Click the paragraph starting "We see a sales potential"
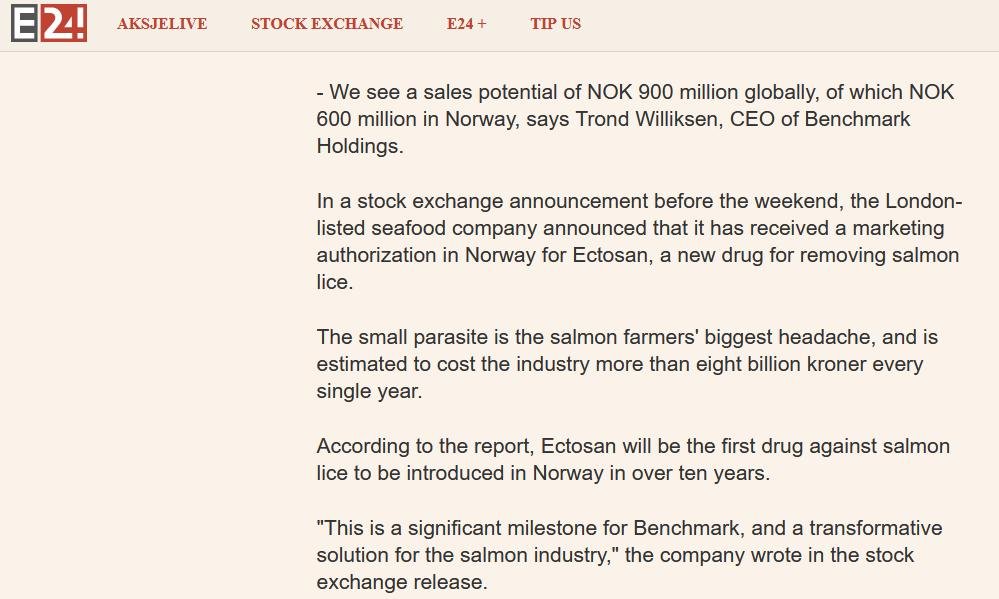Viewport: 999px width, 599px height. coord(635,119)
